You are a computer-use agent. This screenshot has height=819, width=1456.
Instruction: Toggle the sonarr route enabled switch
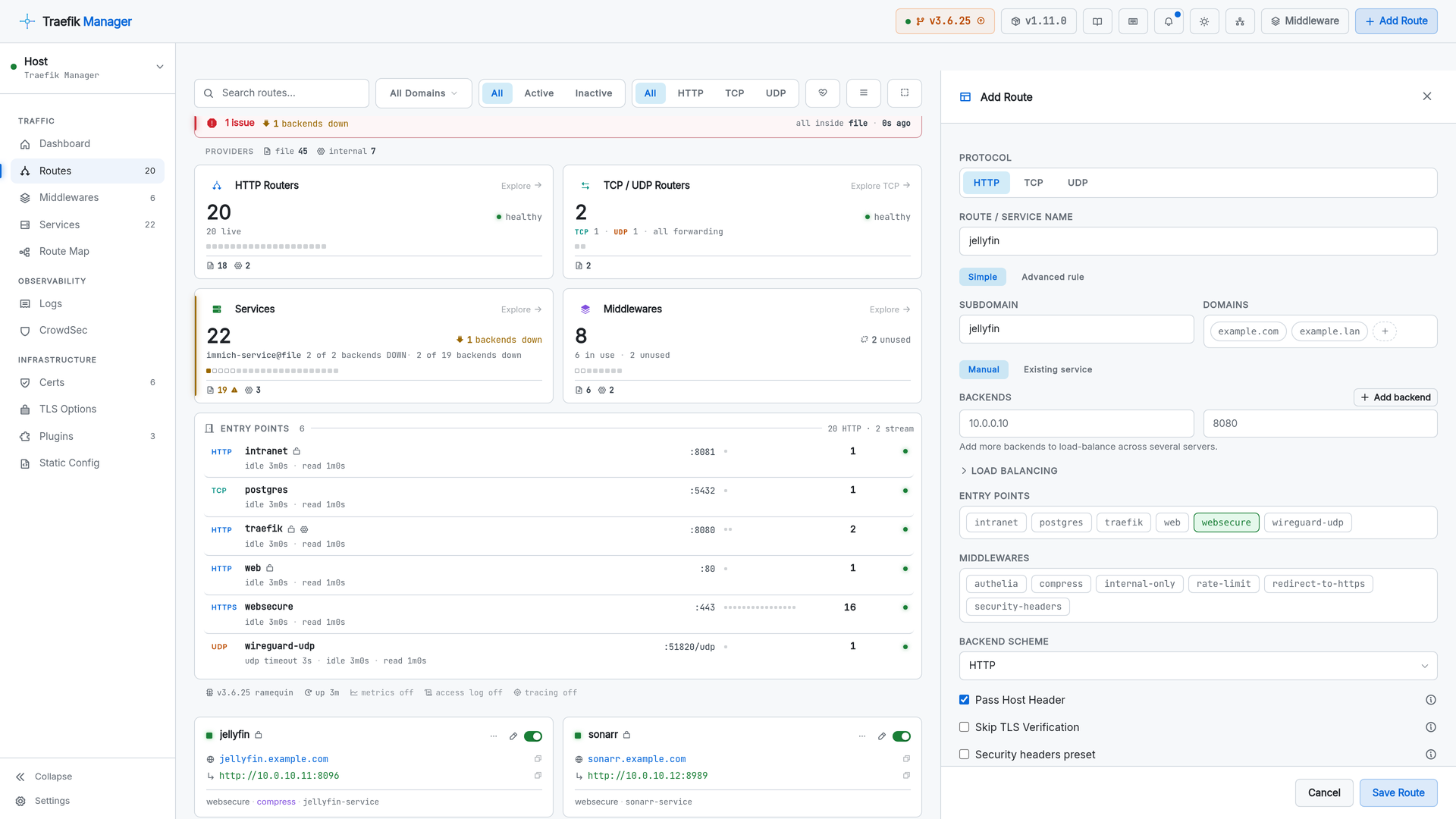click(x=902, y=736)
